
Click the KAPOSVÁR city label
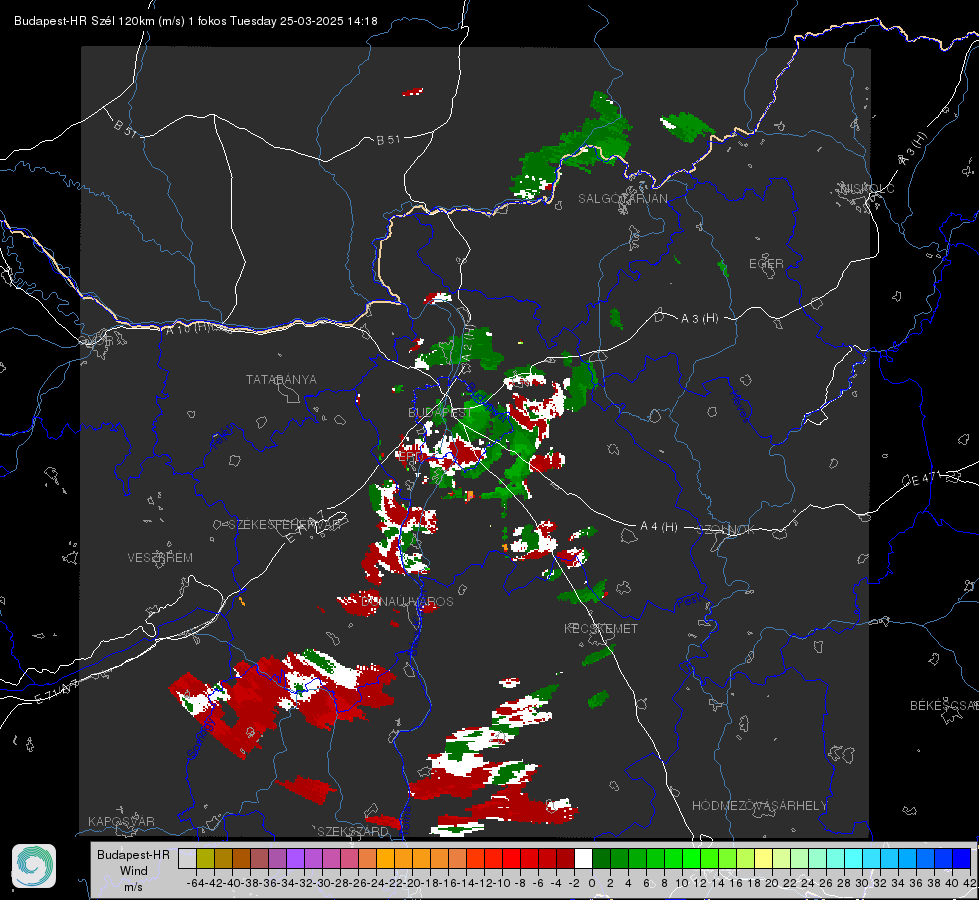(x=121, y=821)
